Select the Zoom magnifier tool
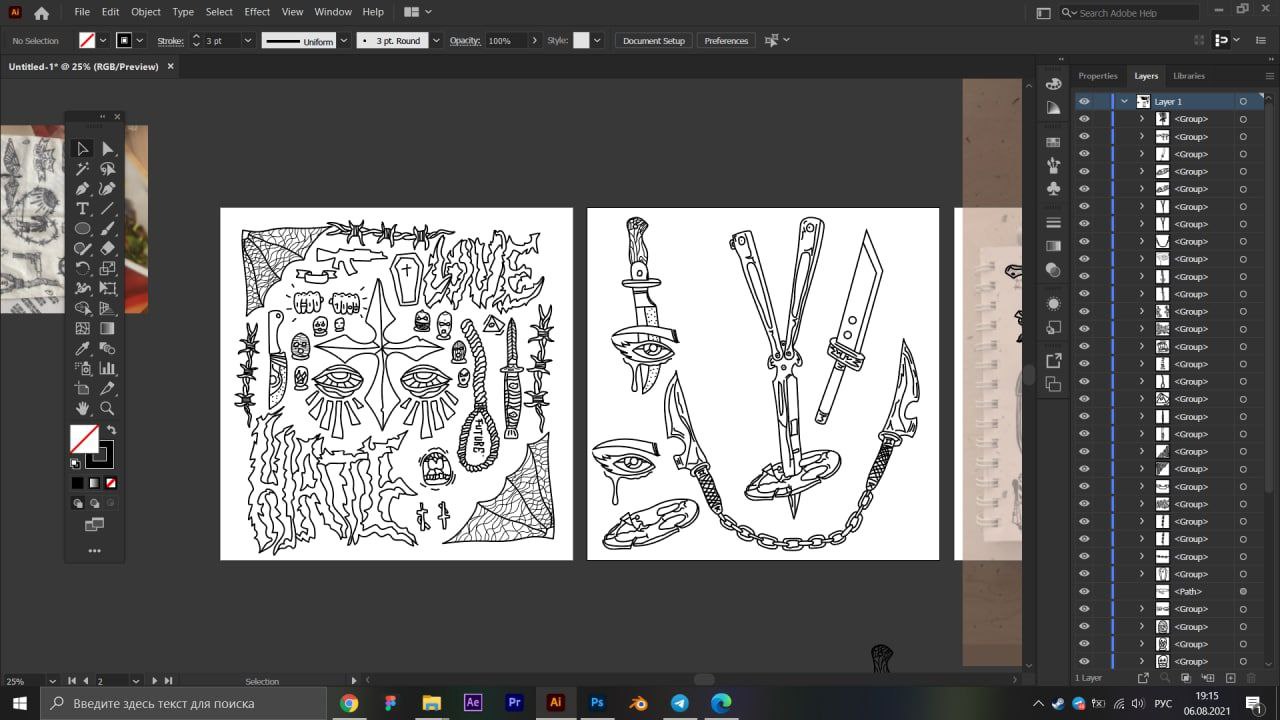The width and height of the screenshot is (1280, 720). (x=107, y=409)
